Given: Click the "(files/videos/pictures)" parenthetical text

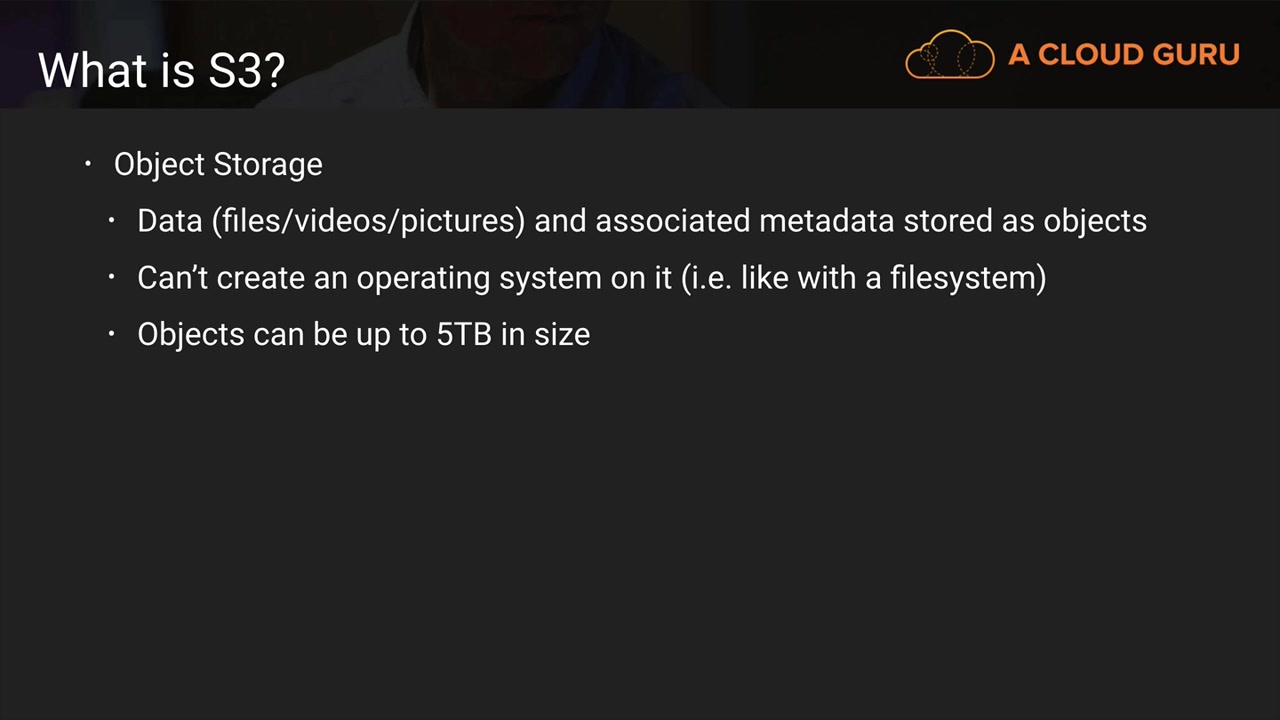Looking at the screenshot, I should [368, 221].
